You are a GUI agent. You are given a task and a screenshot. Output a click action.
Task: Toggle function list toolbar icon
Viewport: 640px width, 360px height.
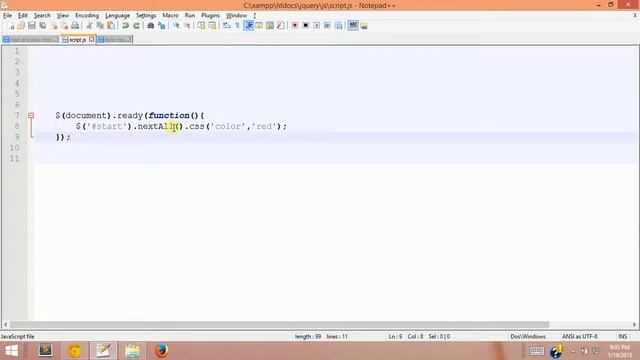pos(281,26)
